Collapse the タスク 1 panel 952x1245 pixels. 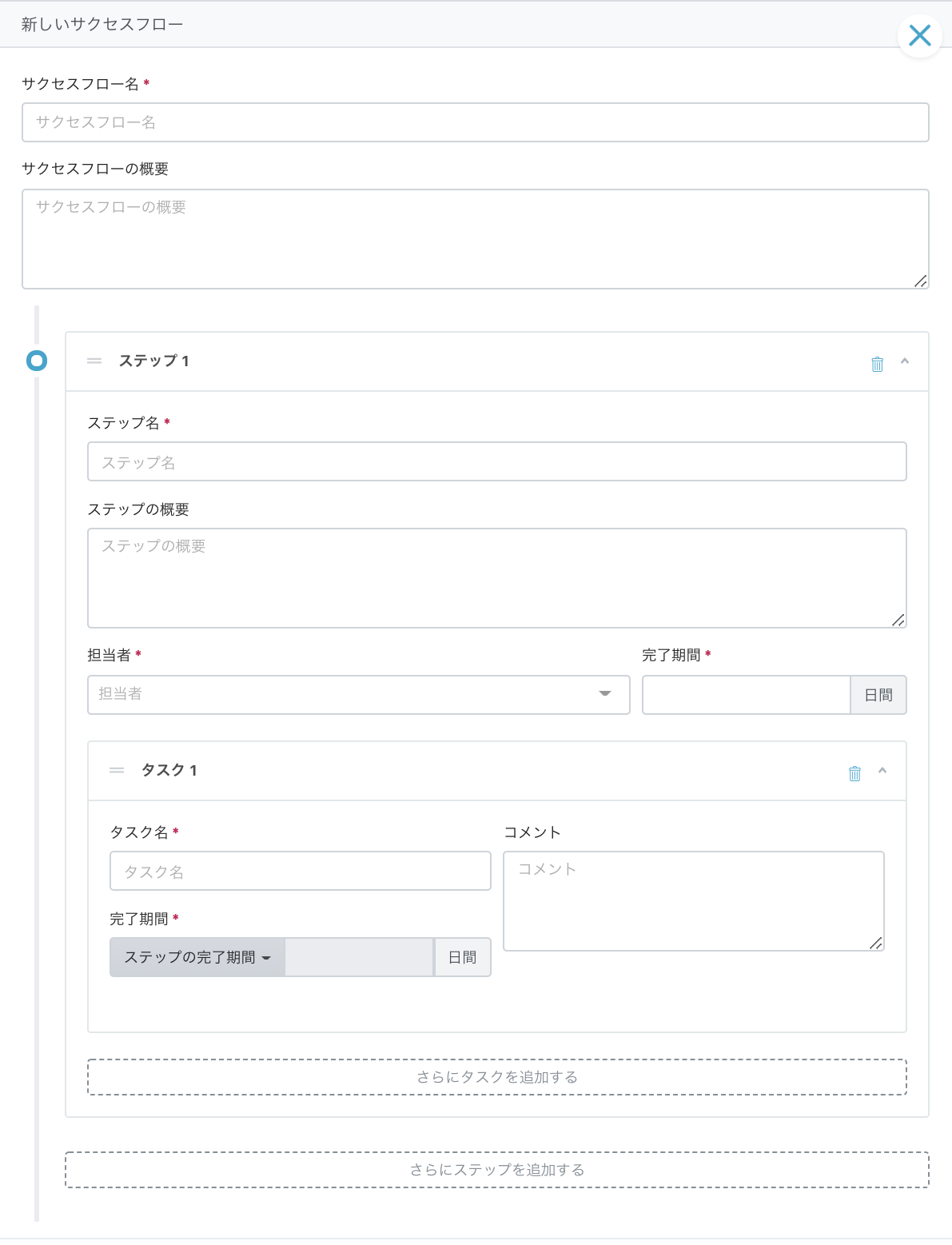pos(882,771)
